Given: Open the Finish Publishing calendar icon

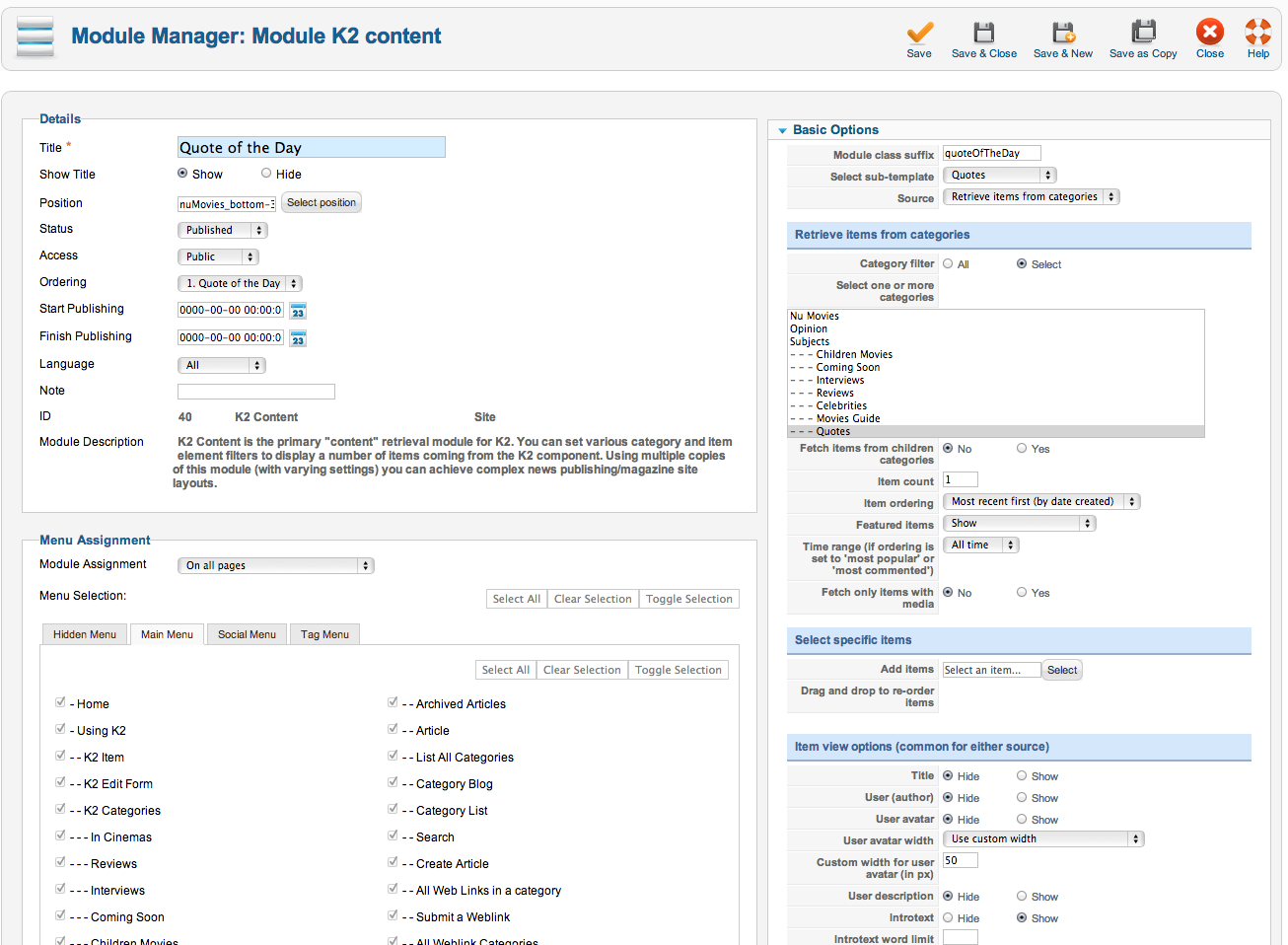Looking at the screenshot, I should [x=298, y=338].
